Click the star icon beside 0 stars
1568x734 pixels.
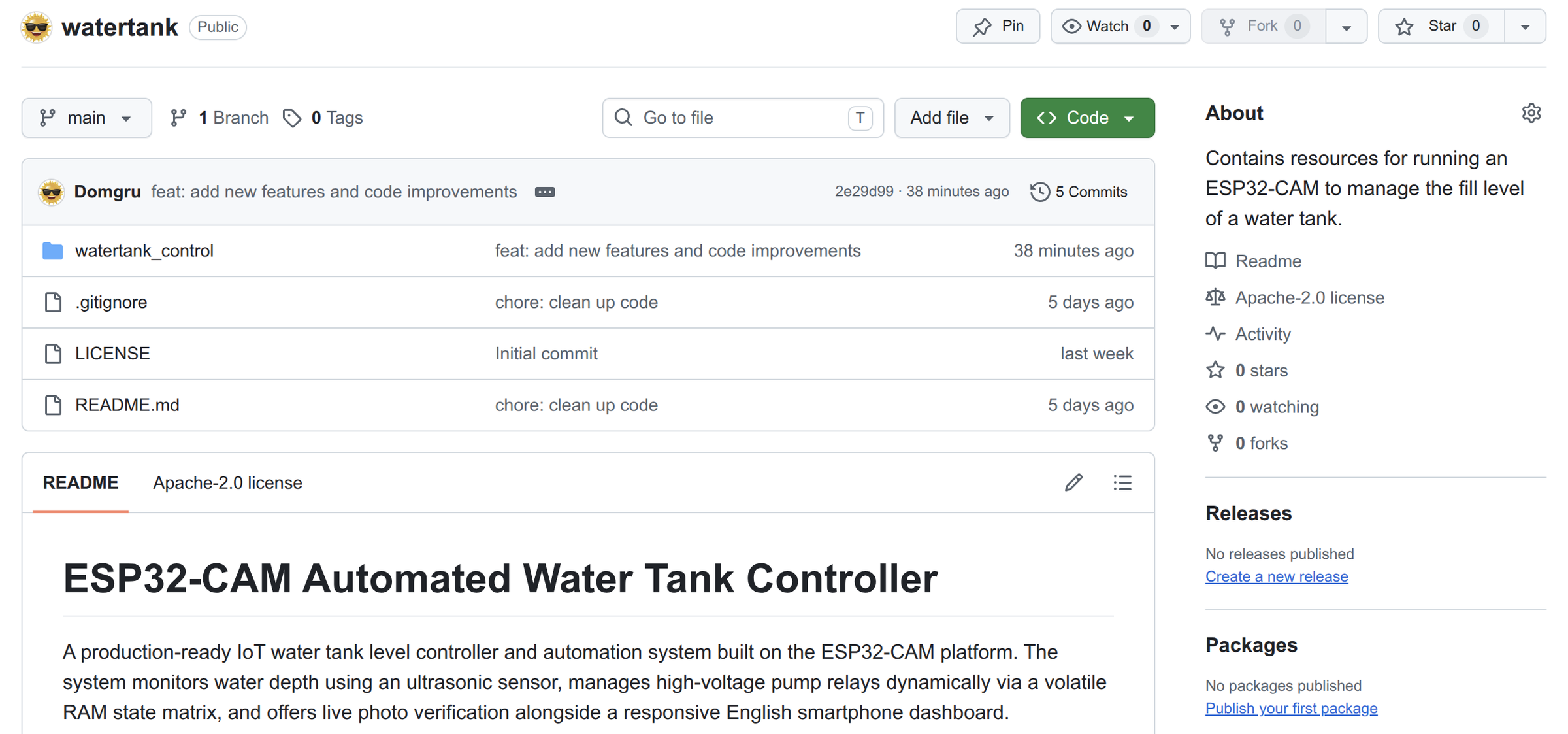click(x=1216, y=370)
